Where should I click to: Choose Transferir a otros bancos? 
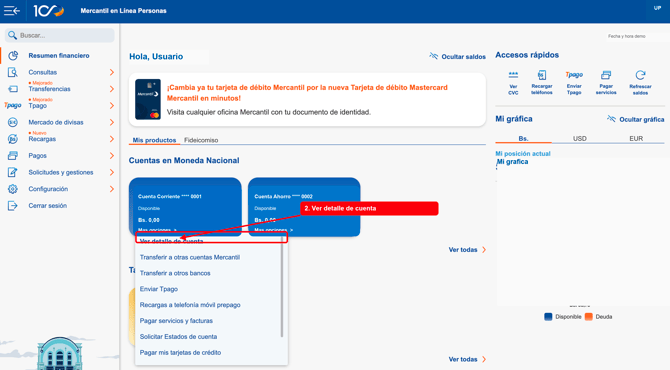pos(175,273)
